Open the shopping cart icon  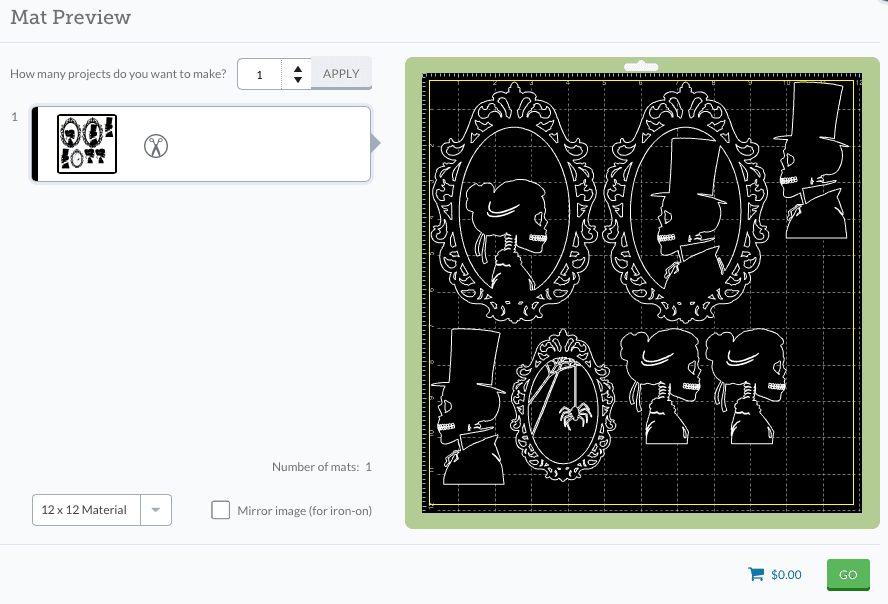(x=756, y=574)
